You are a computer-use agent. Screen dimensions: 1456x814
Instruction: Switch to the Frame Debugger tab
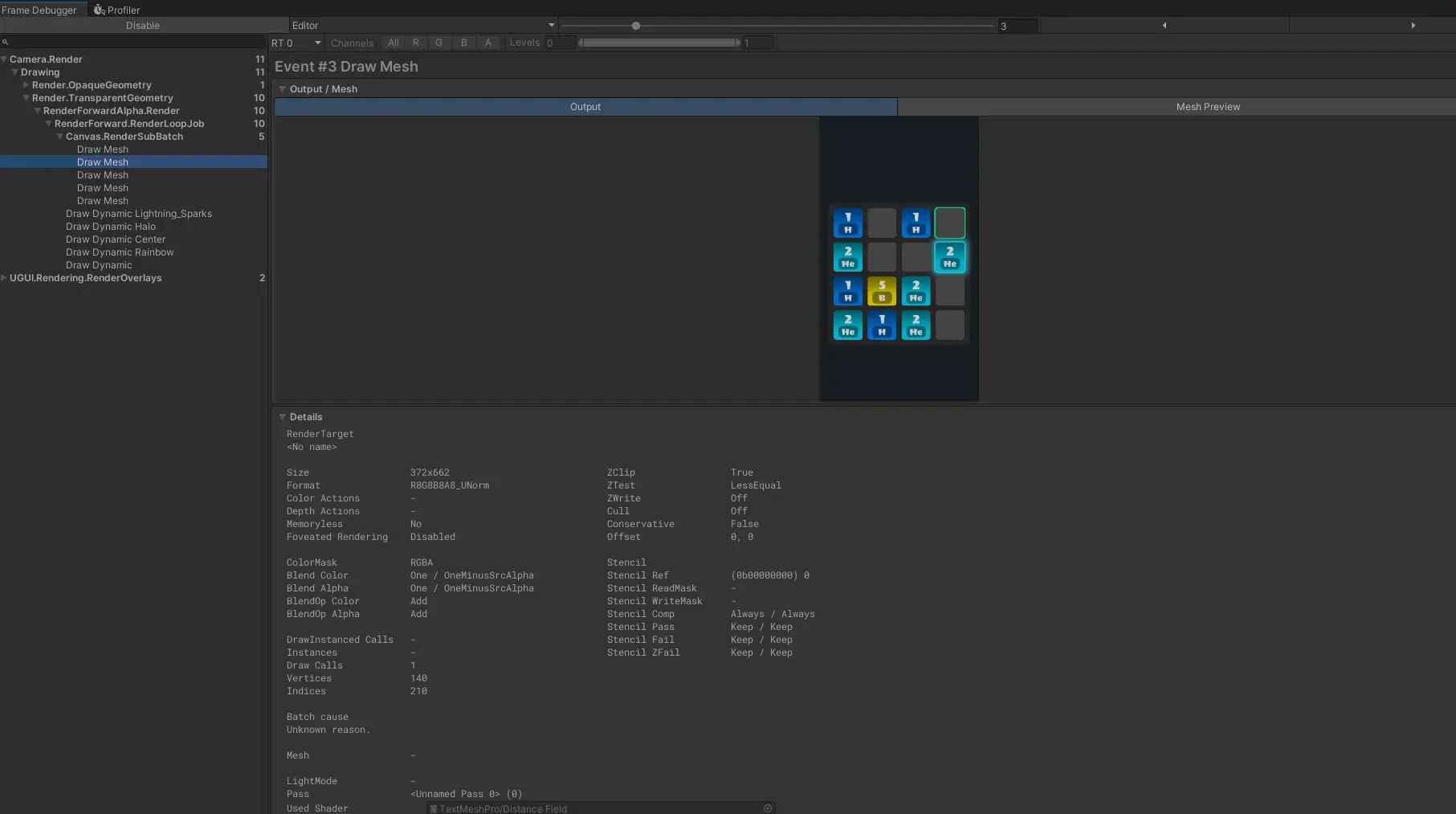point(39,10)
